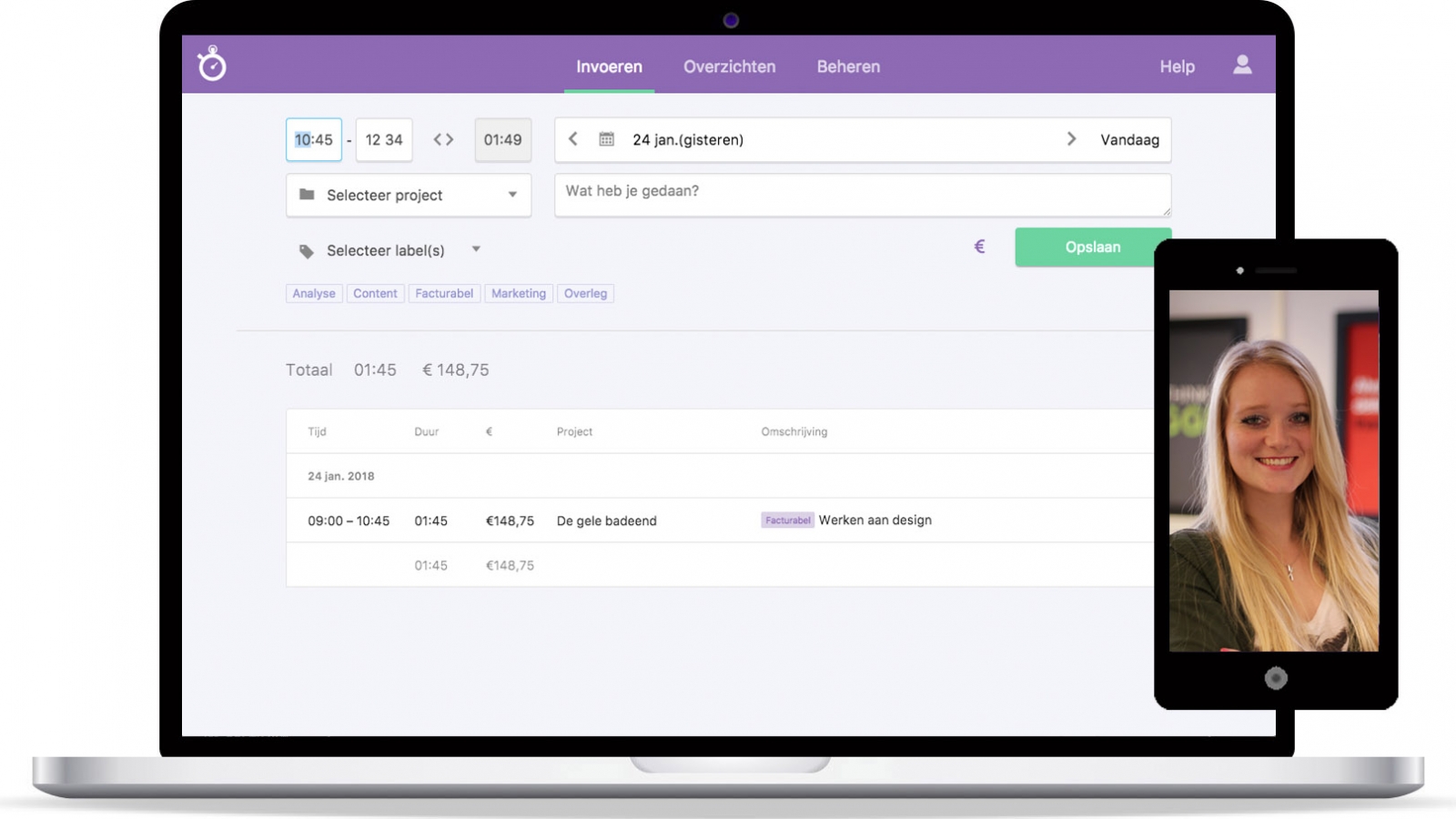Image resolution: width=1456 pixels, height=819 pixels.
Task: Click the tag icon beside Selecteer label(s)
Action: (x=307, y=251)
